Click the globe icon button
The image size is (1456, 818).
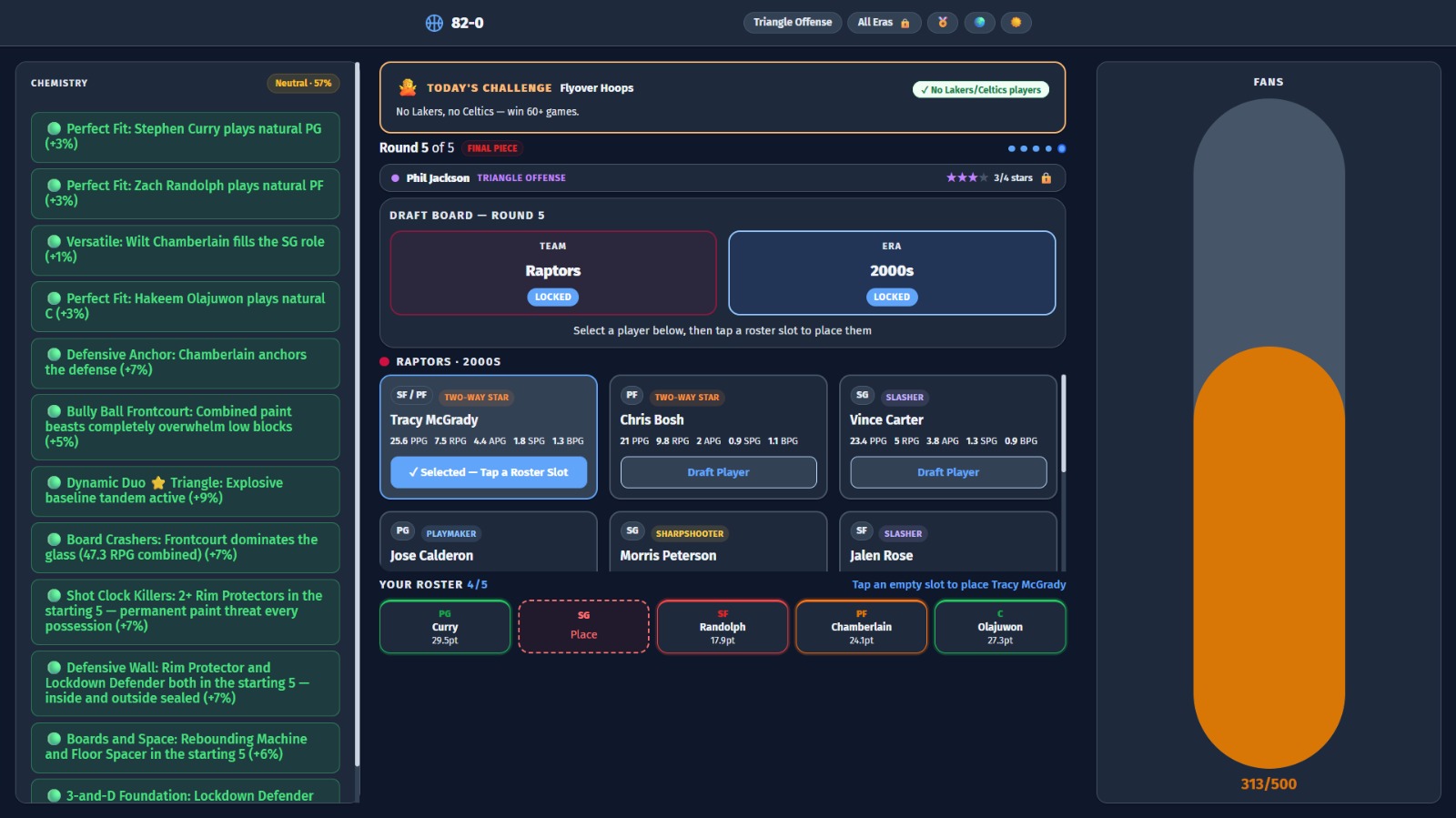979,23
